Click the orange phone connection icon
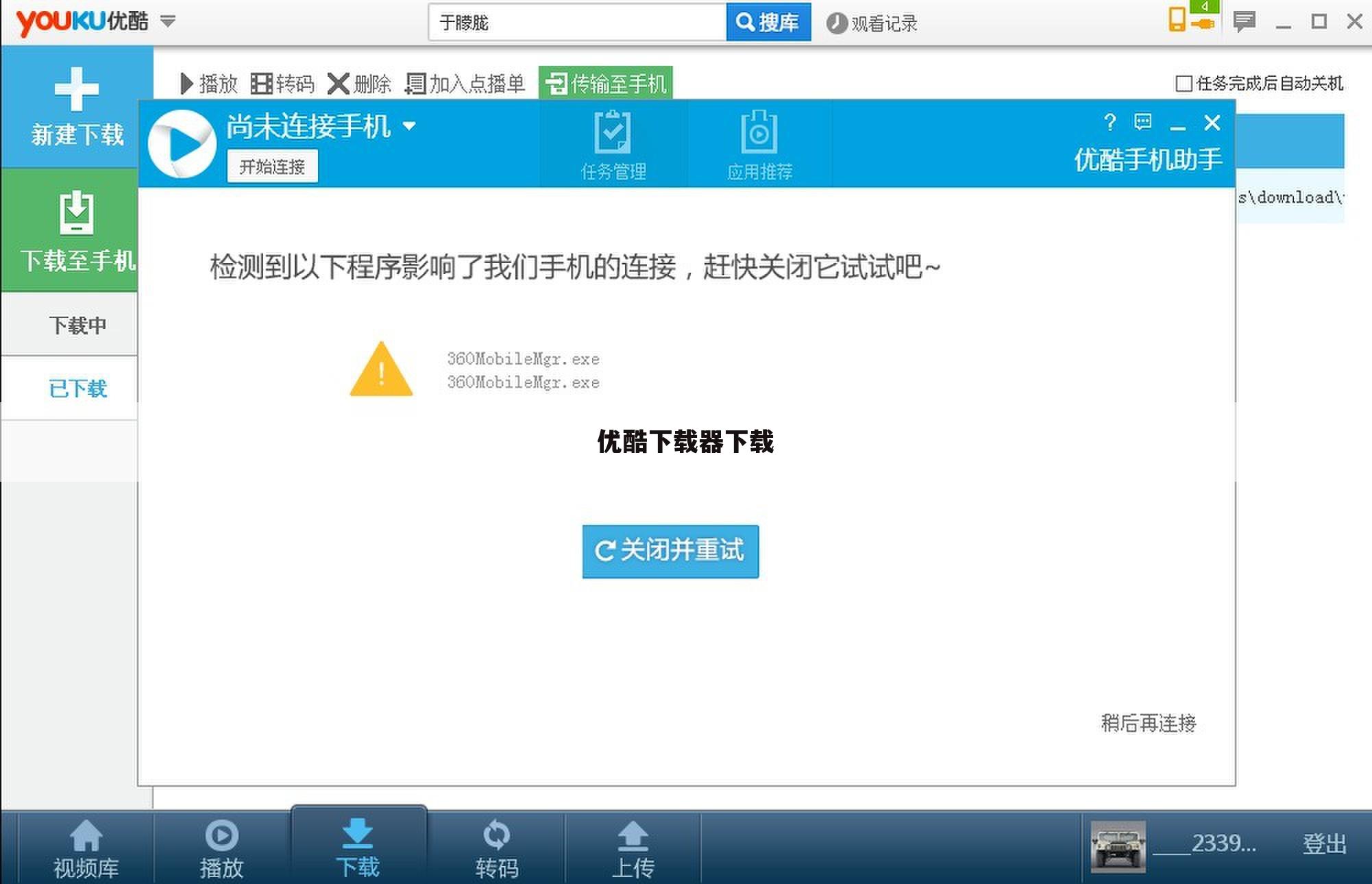The width and height of the screenshot is (1372, 884). click(x=1177, y=19)
